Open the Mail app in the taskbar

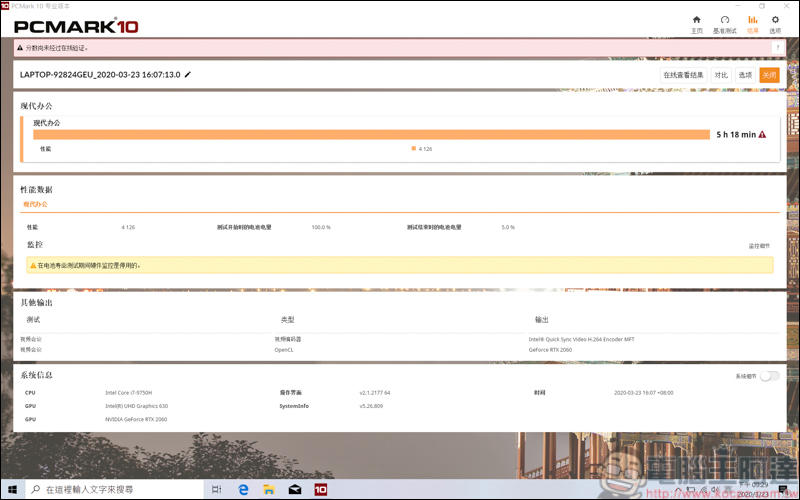tap(295, 489)
